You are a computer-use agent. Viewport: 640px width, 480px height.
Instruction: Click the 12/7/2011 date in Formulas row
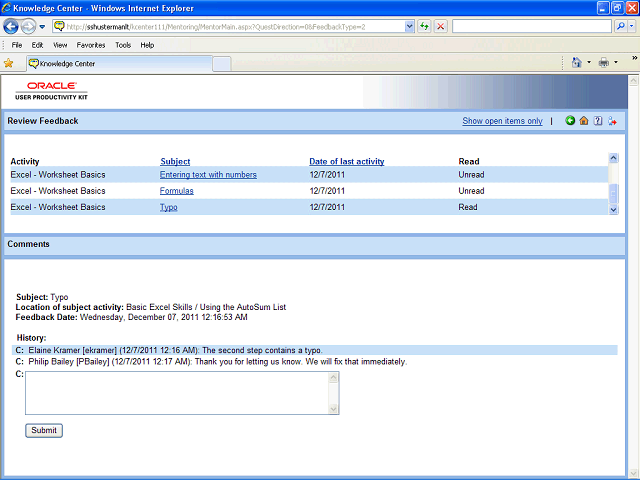coord(327,191)
